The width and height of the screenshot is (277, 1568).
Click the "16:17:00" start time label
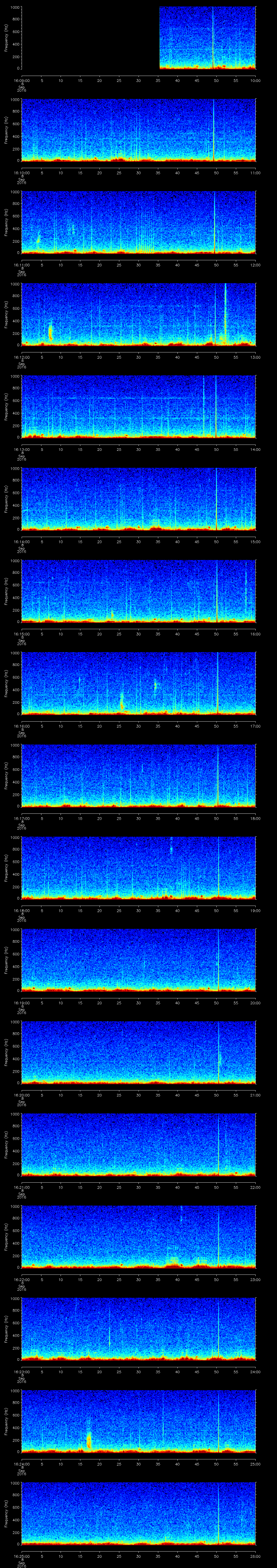21,818
